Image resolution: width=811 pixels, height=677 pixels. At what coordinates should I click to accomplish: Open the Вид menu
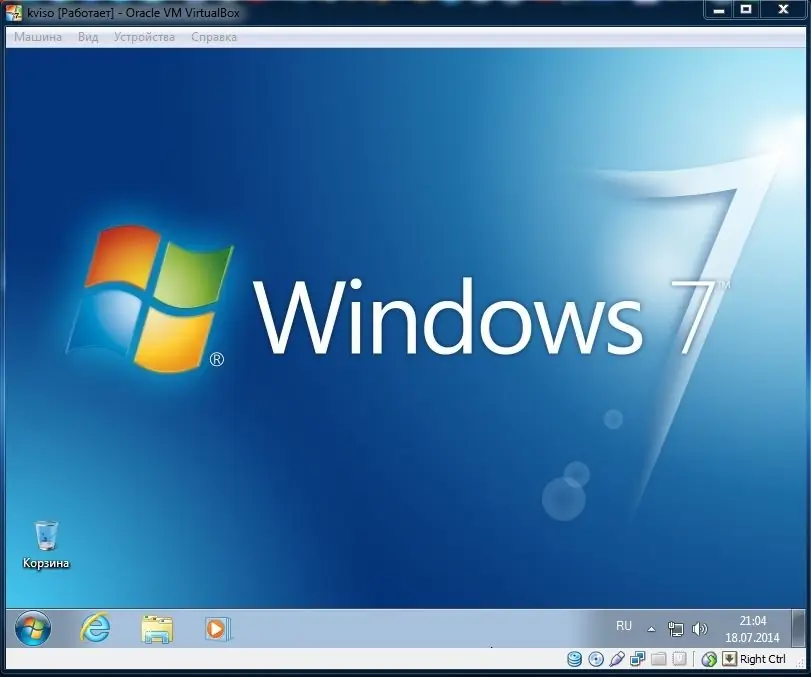coord(88,37)
